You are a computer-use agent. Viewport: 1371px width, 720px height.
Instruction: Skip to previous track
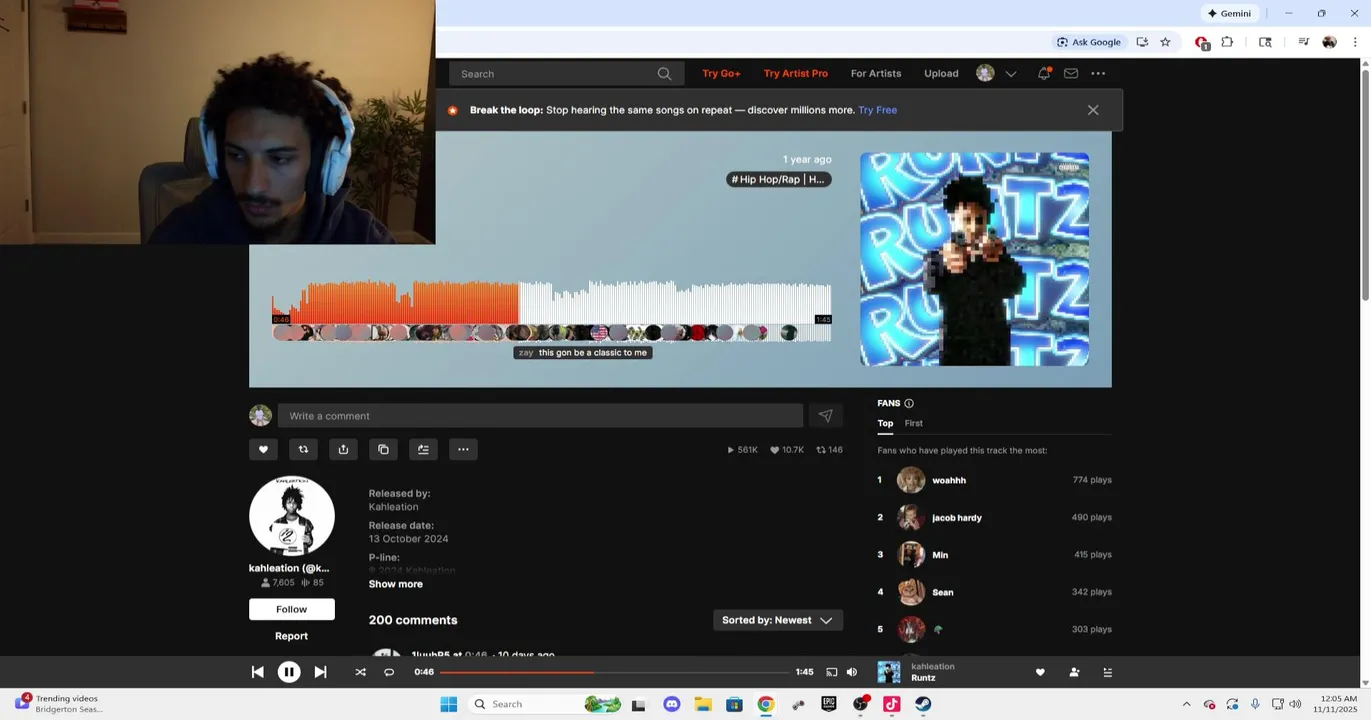pos(257,672)
